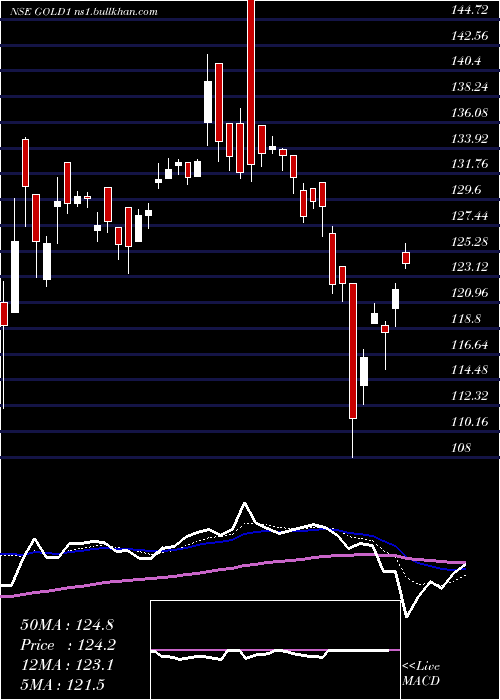Click the white candle peaking near 138

208,102
